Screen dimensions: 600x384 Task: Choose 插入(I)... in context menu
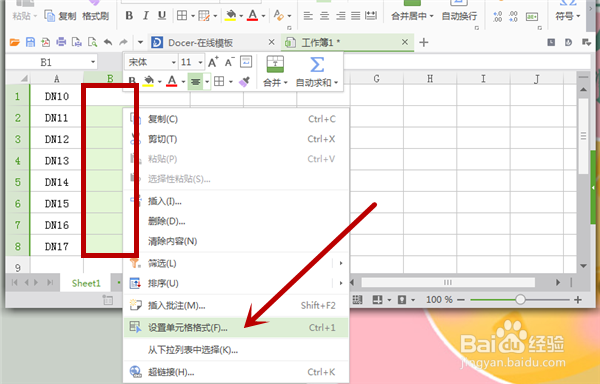[236, 201]
